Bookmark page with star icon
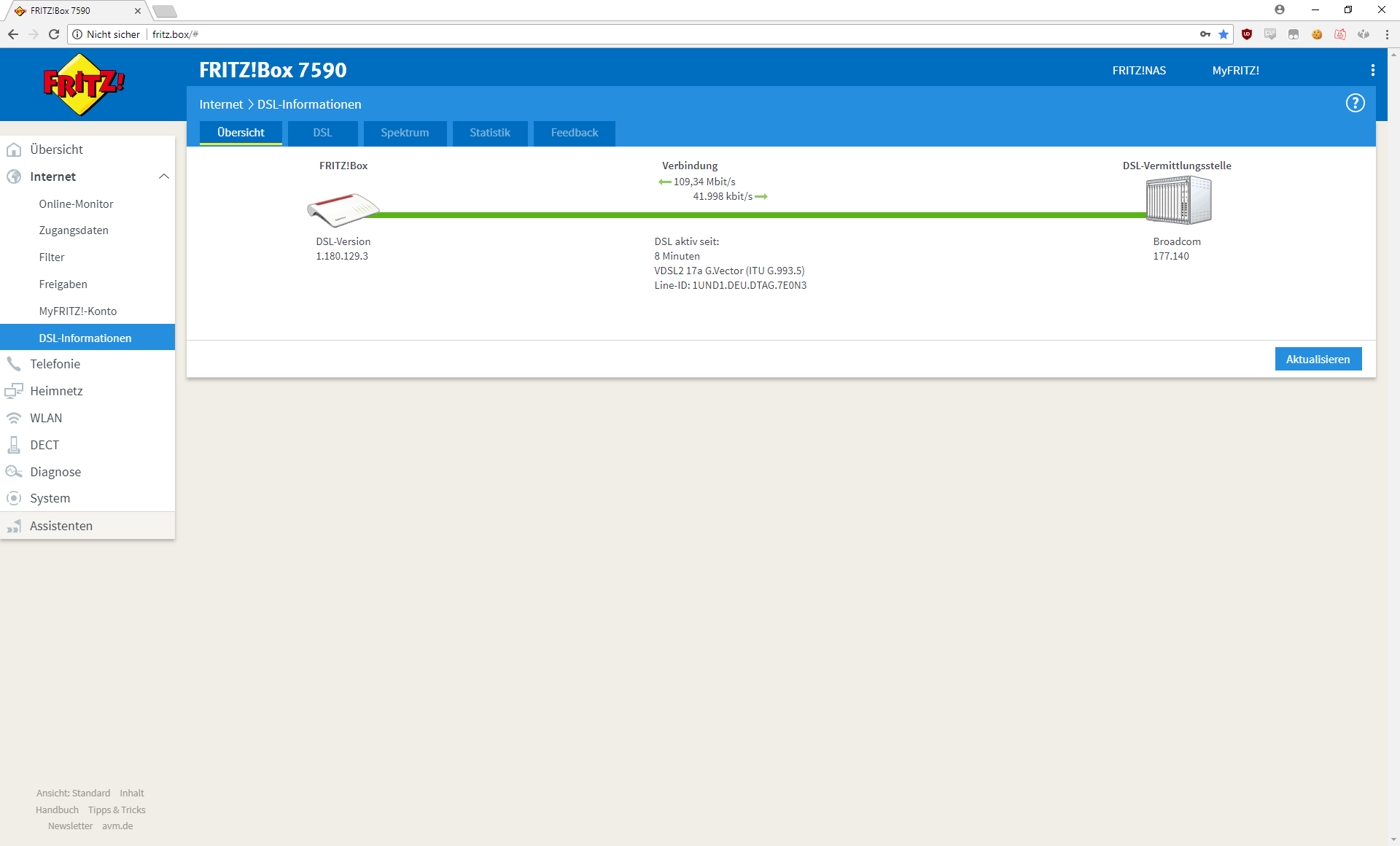1400x846 pixels. tap(1224, 34)
